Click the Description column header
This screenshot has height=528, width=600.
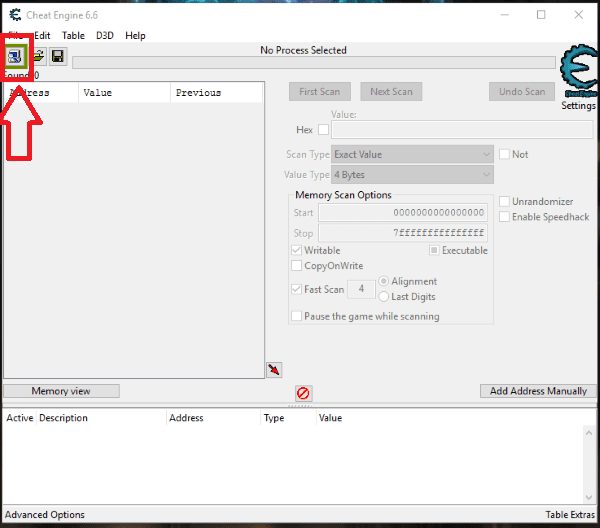pos(101,418)
